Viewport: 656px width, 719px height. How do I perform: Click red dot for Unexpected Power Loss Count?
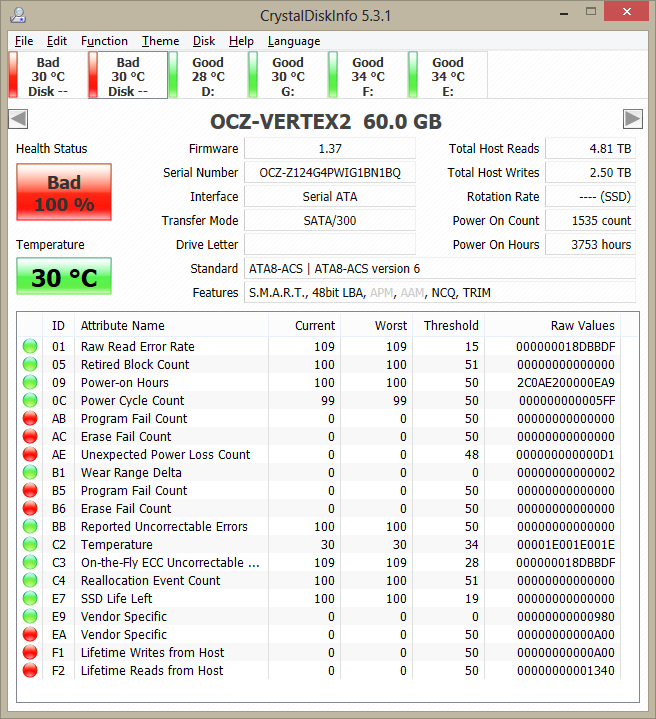click(30, 454)
